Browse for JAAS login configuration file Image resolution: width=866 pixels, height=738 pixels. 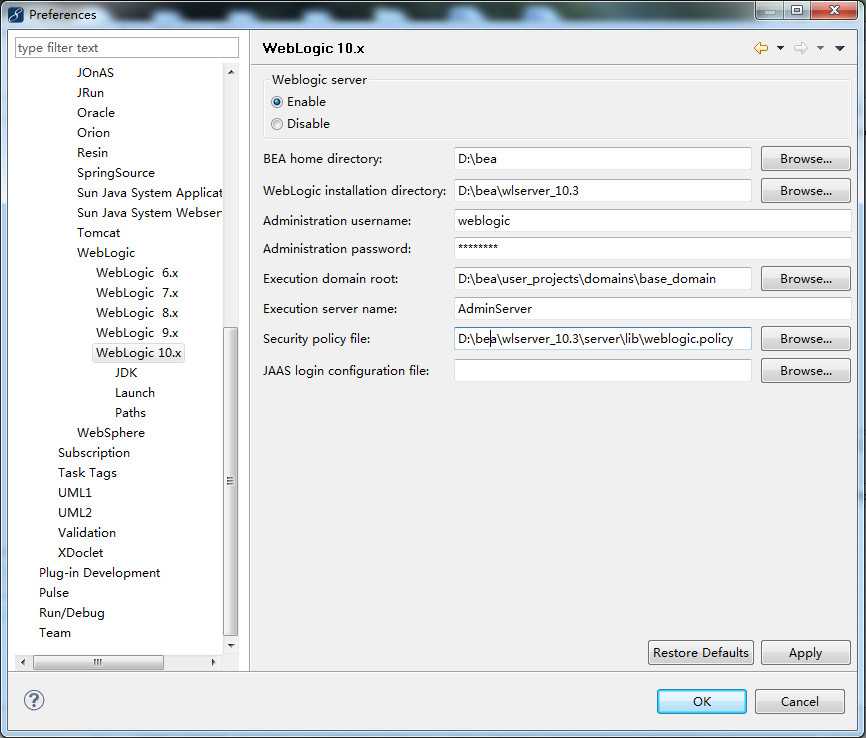[805, 371]
